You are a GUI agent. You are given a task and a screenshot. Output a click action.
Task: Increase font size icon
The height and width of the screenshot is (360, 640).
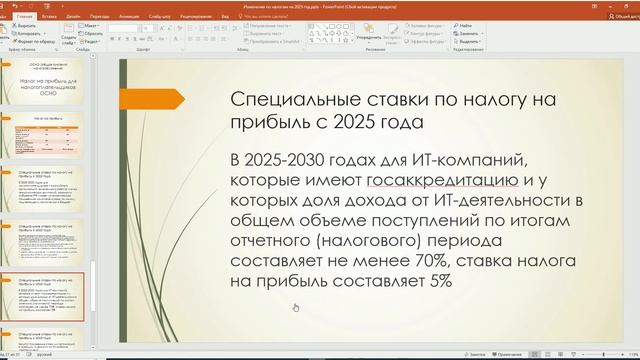(162, 28)
